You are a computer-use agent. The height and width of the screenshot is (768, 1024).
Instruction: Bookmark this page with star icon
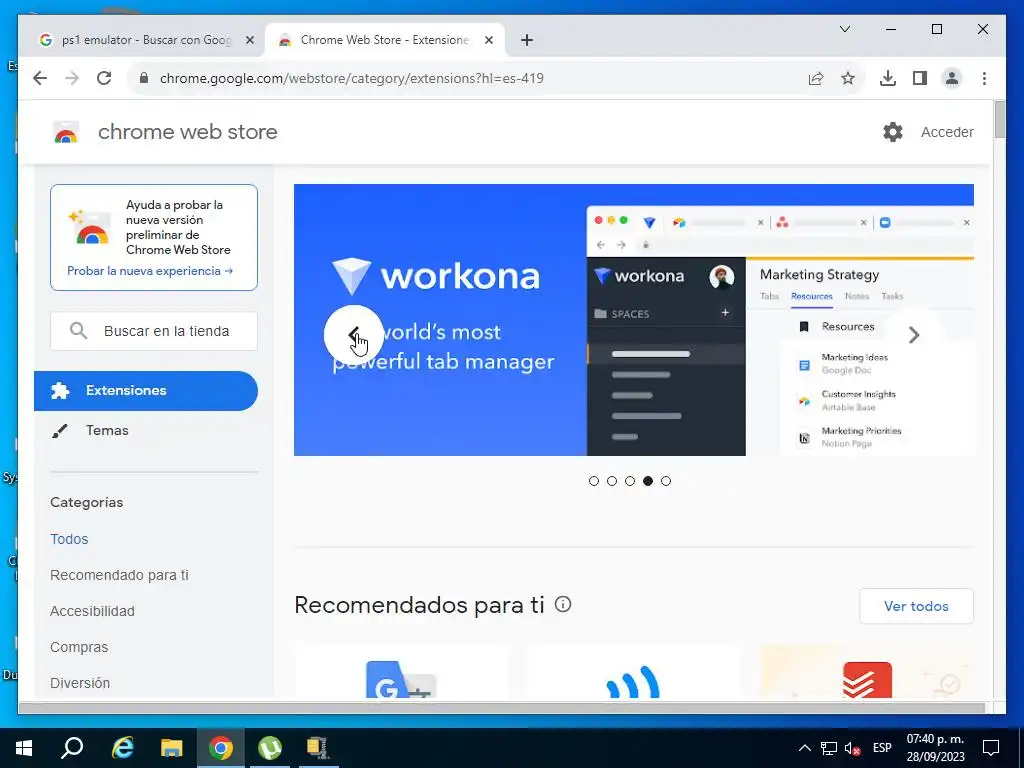[x=848, y=78]
